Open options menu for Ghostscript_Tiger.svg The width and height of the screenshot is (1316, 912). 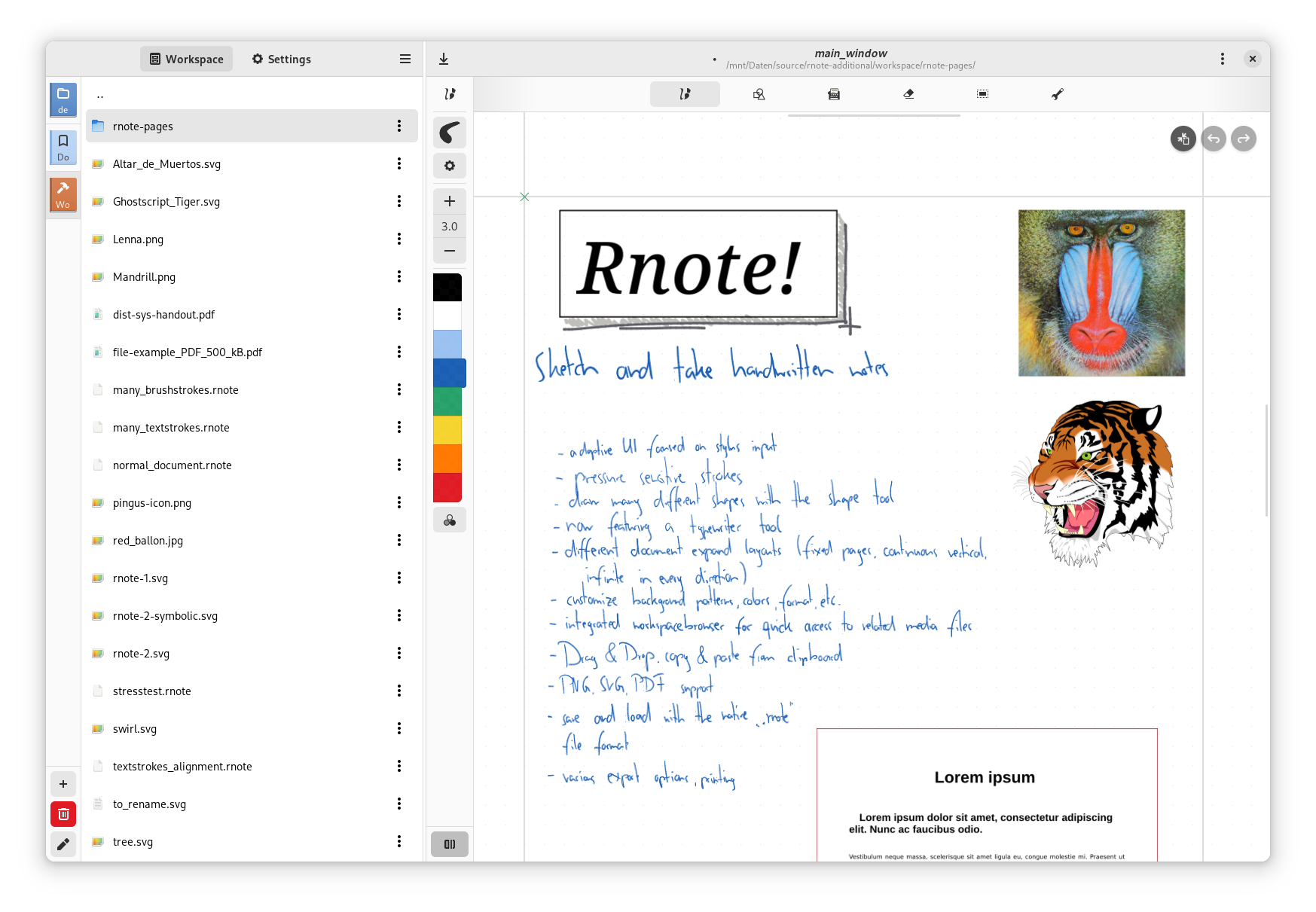pos(399,201)
